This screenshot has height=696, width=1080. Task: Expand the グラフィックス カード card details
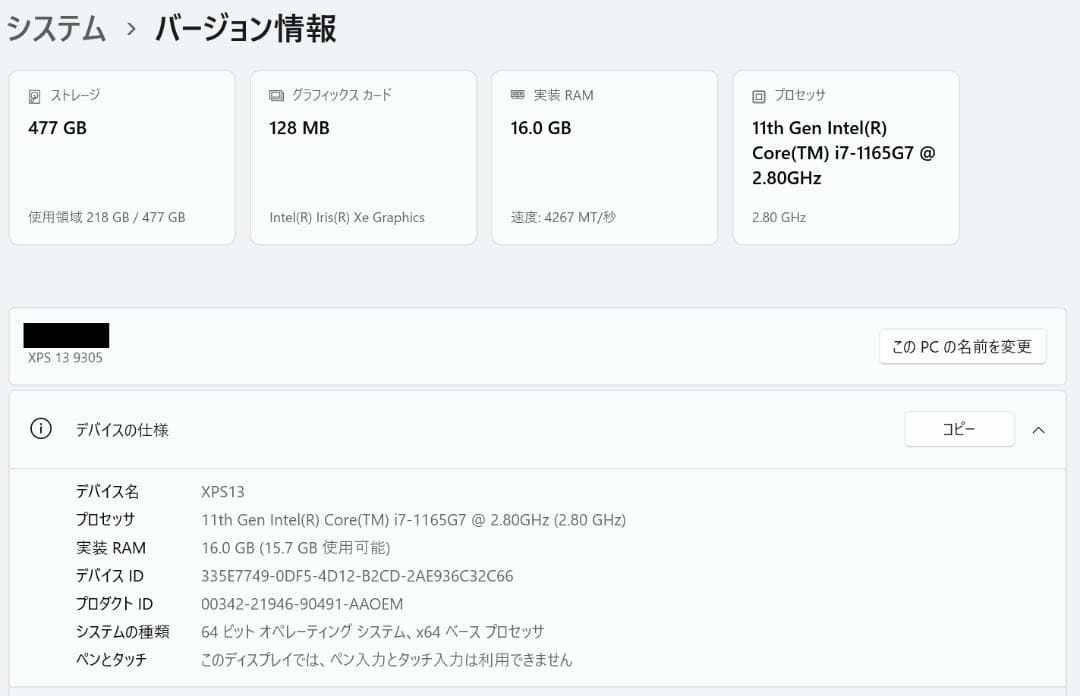(363, 157)
